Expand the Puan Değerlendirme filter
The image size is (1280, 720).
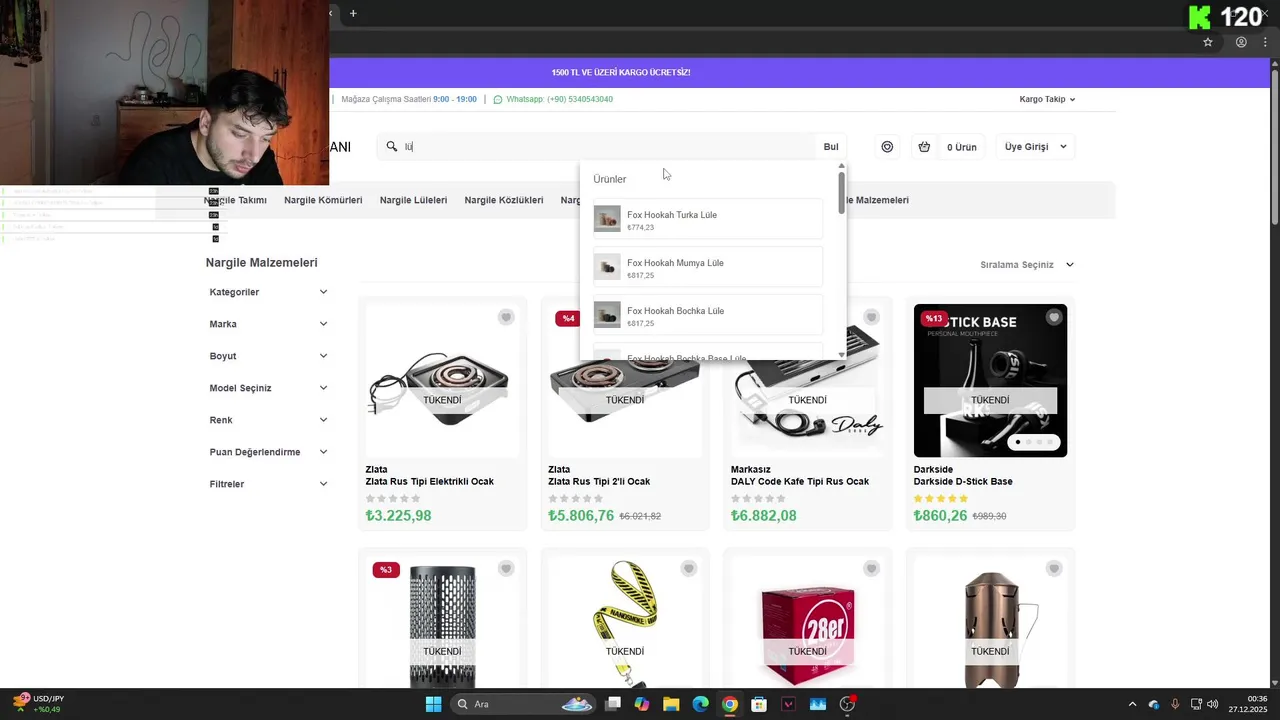click(268, 452)
